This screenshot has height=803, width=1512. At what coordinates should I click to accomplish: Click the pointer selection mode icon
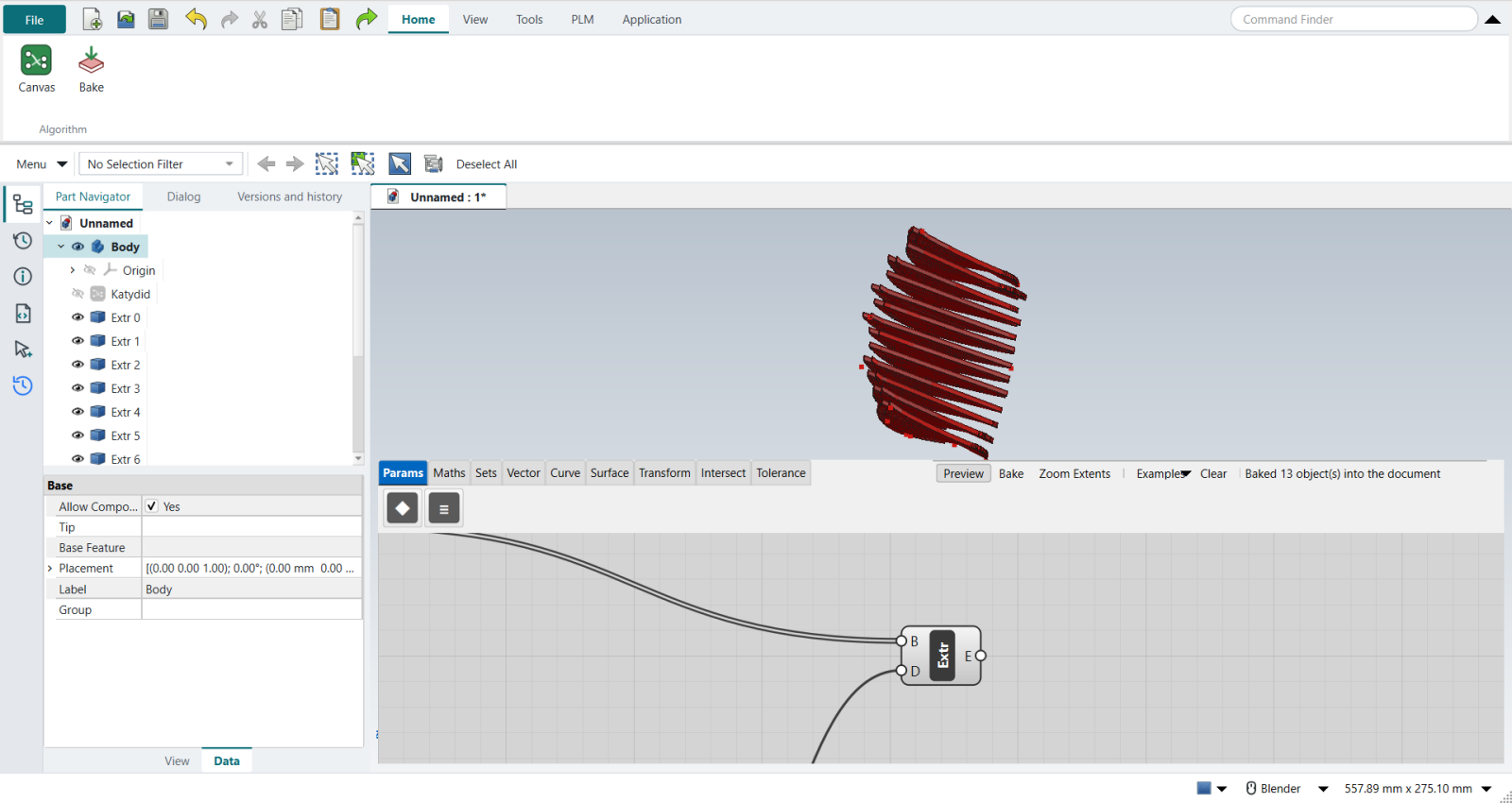[x=400, y=163]
